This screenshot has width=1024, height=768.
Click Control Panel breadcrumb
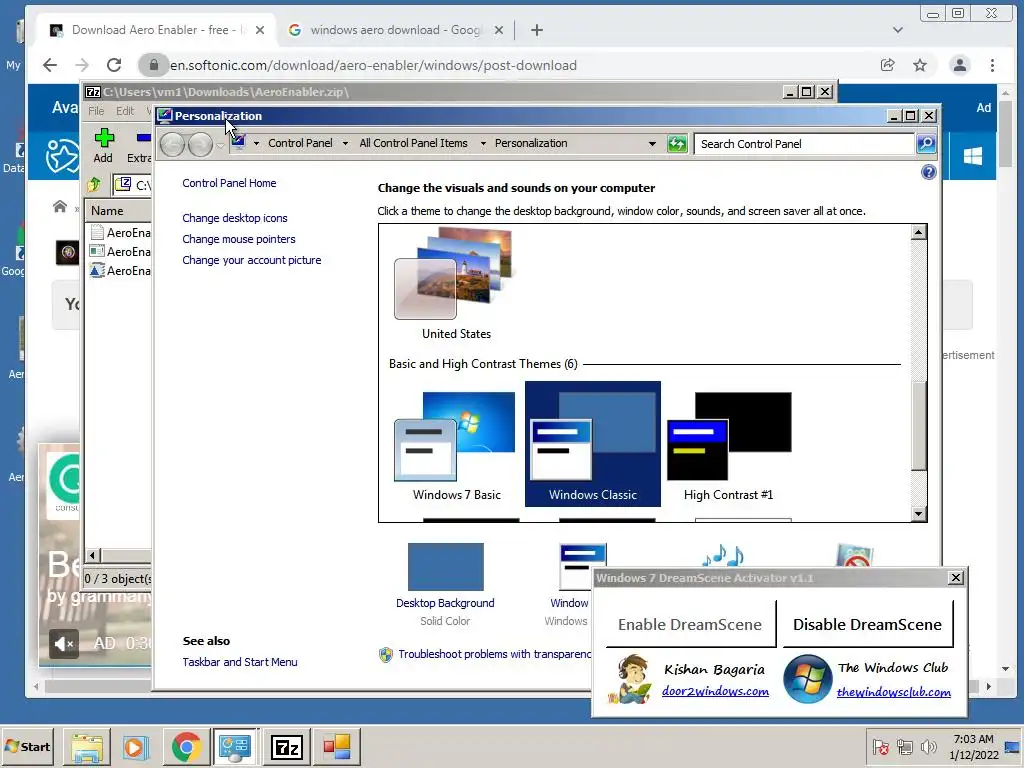click(300, 143)
